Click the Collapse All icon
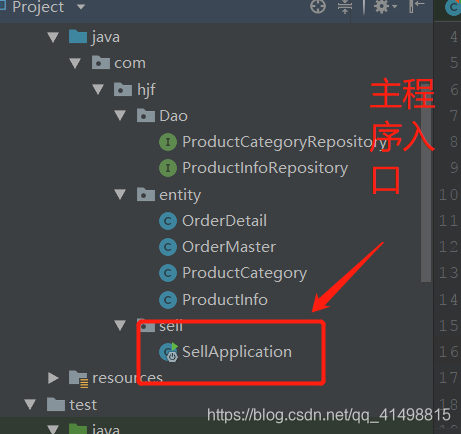Image resolution: width=461 pixels, height=434 pixels. point(345,6)
